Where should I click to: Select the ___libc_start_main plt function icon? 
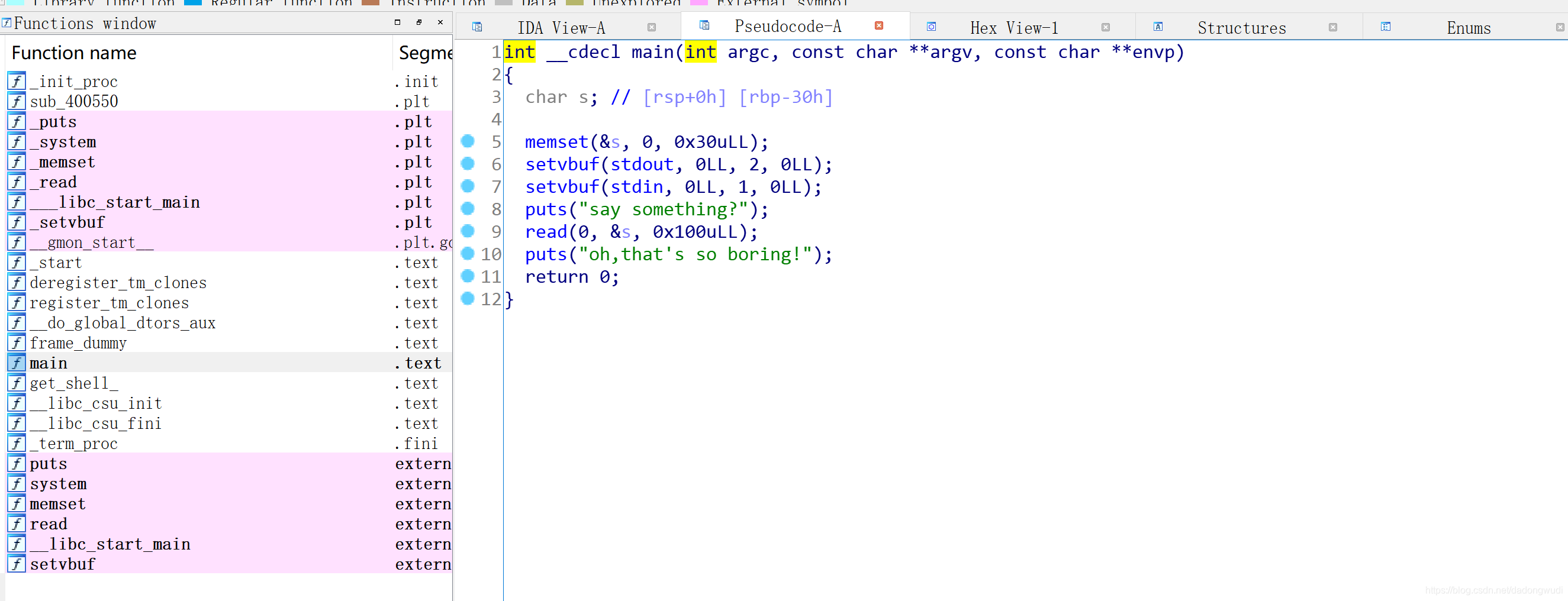point(17,201)
